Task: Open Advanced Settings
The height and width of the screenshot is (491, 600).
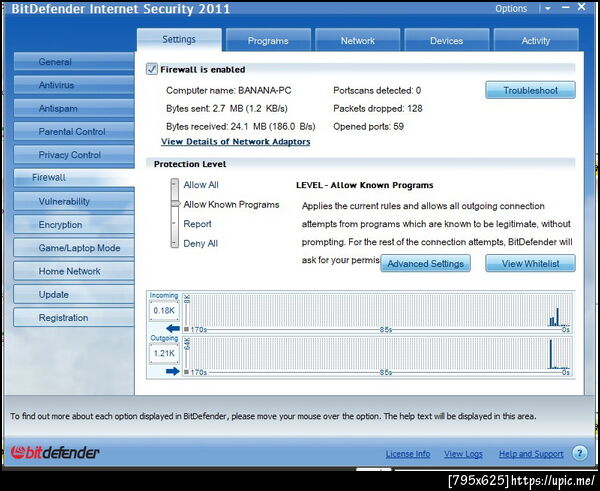Action: [425, 263]
